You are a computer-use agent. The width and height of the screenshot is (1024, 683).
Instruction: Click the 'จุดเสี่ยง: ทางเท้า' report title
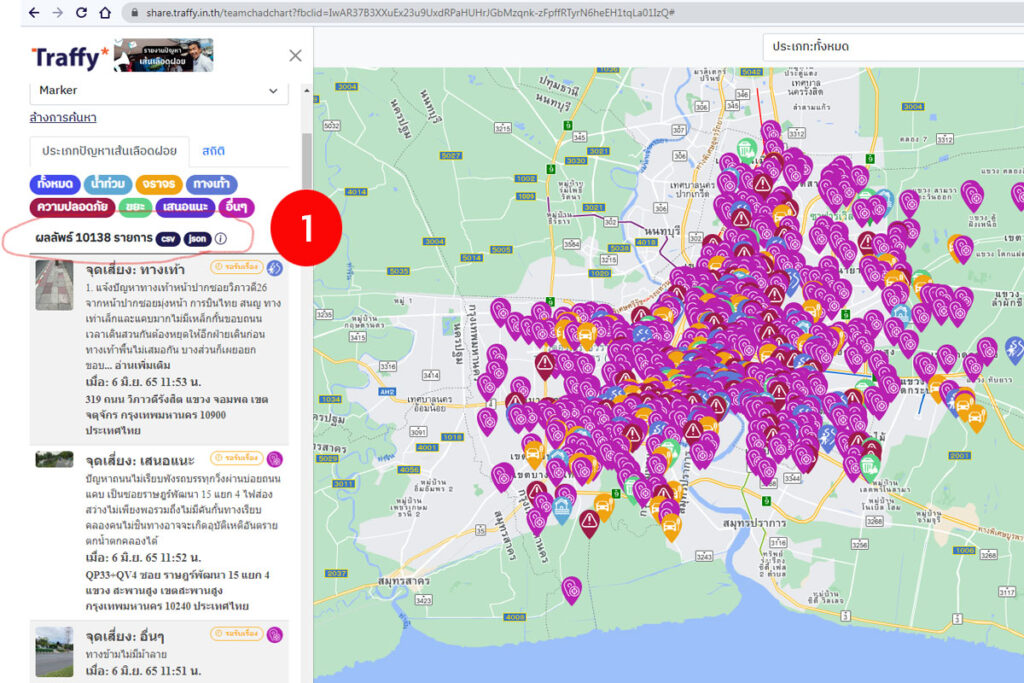(135, 270)
